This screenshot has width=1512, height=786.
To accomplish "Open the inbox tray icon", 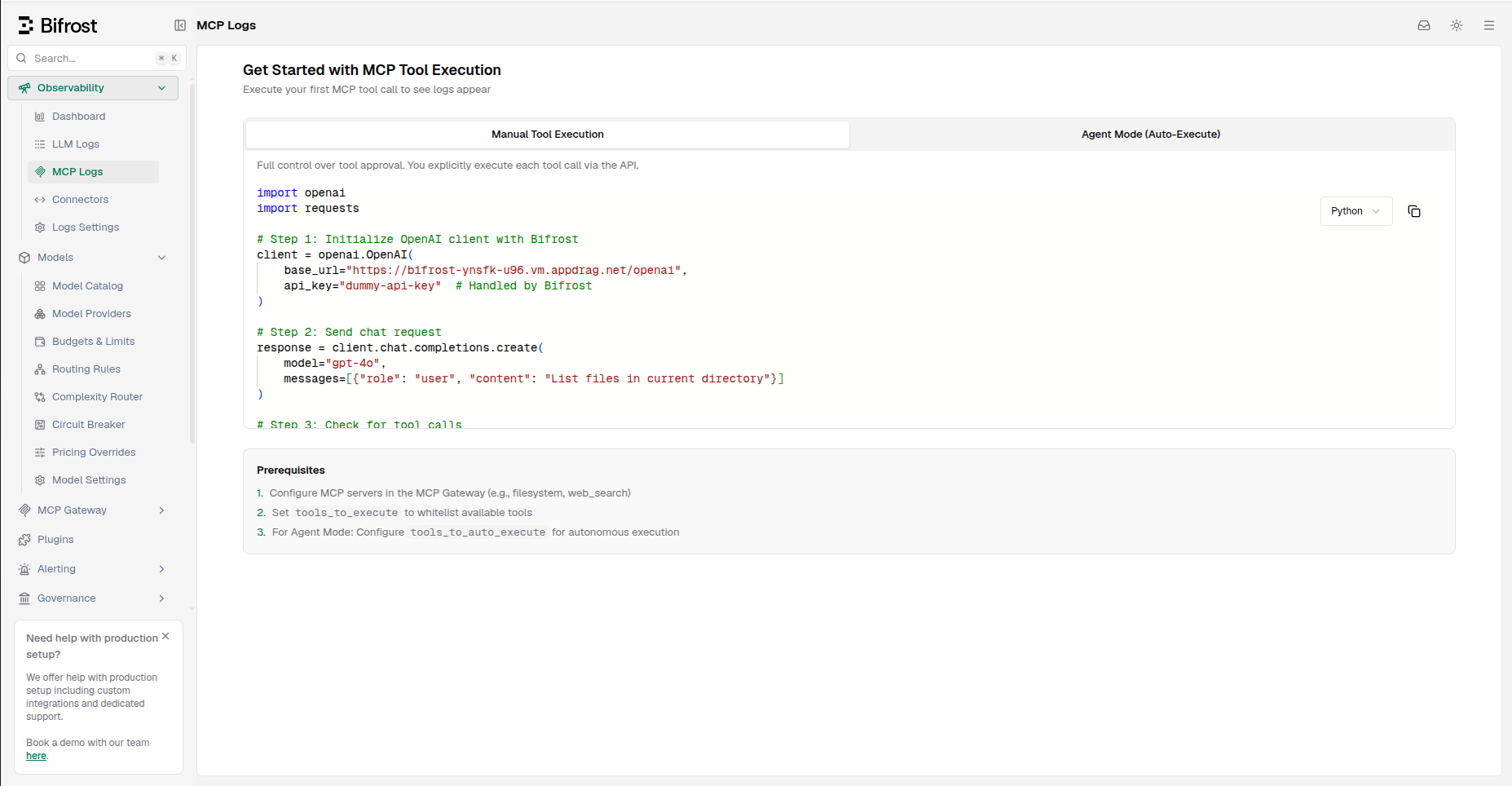I will click(x=1424, y=25).
